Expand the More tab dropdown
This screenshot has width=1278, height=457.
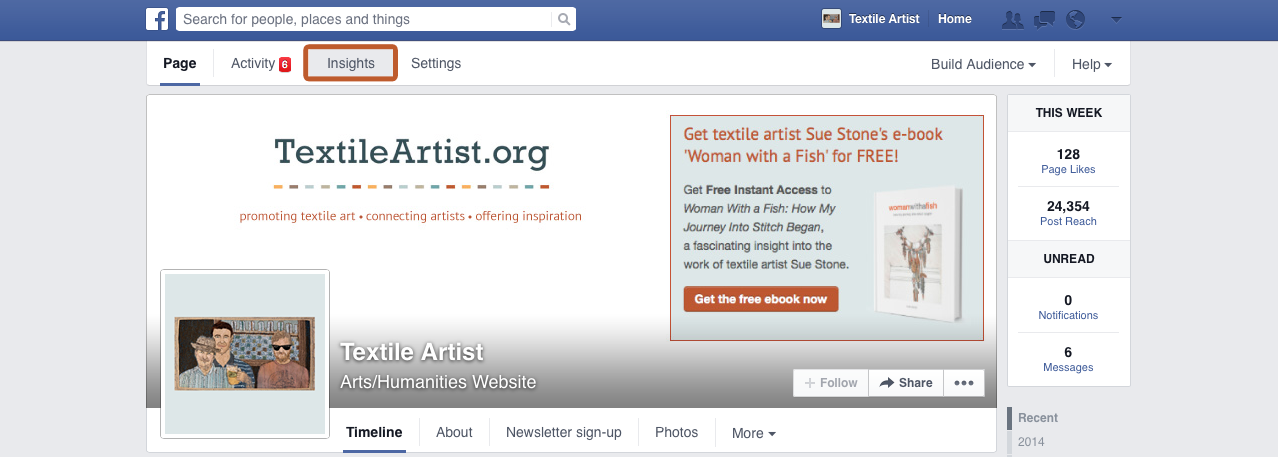[x=754, y=433]
